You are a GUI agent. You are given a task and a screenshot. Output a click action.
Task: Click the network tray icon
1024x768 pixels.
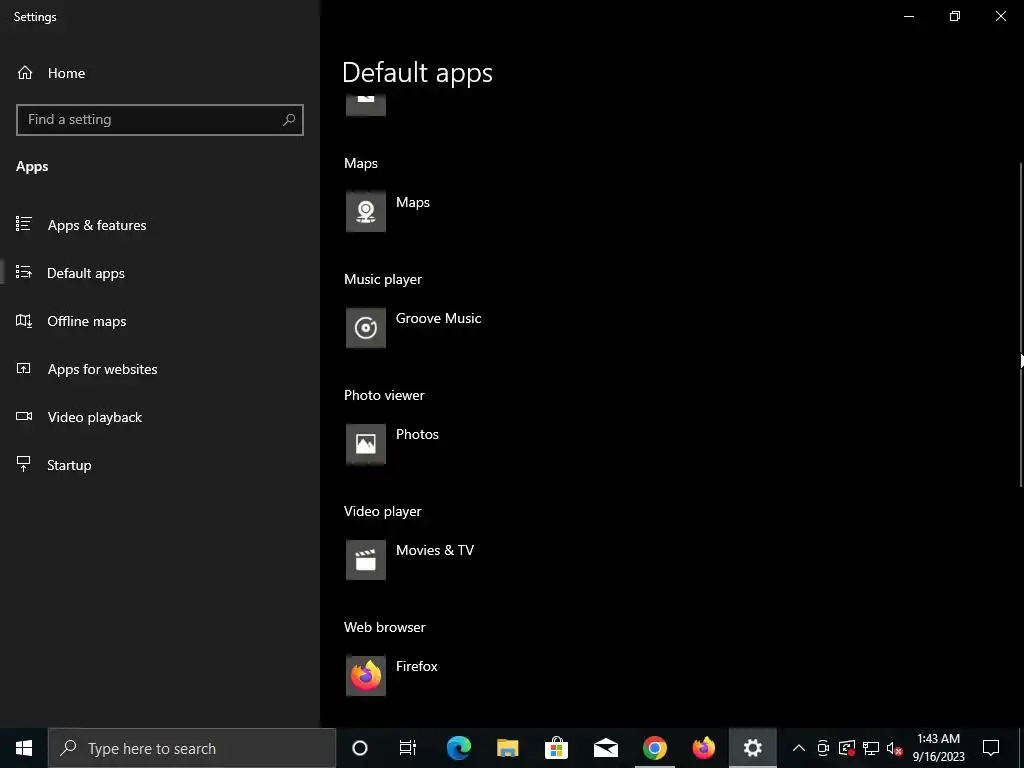[871, 748]
